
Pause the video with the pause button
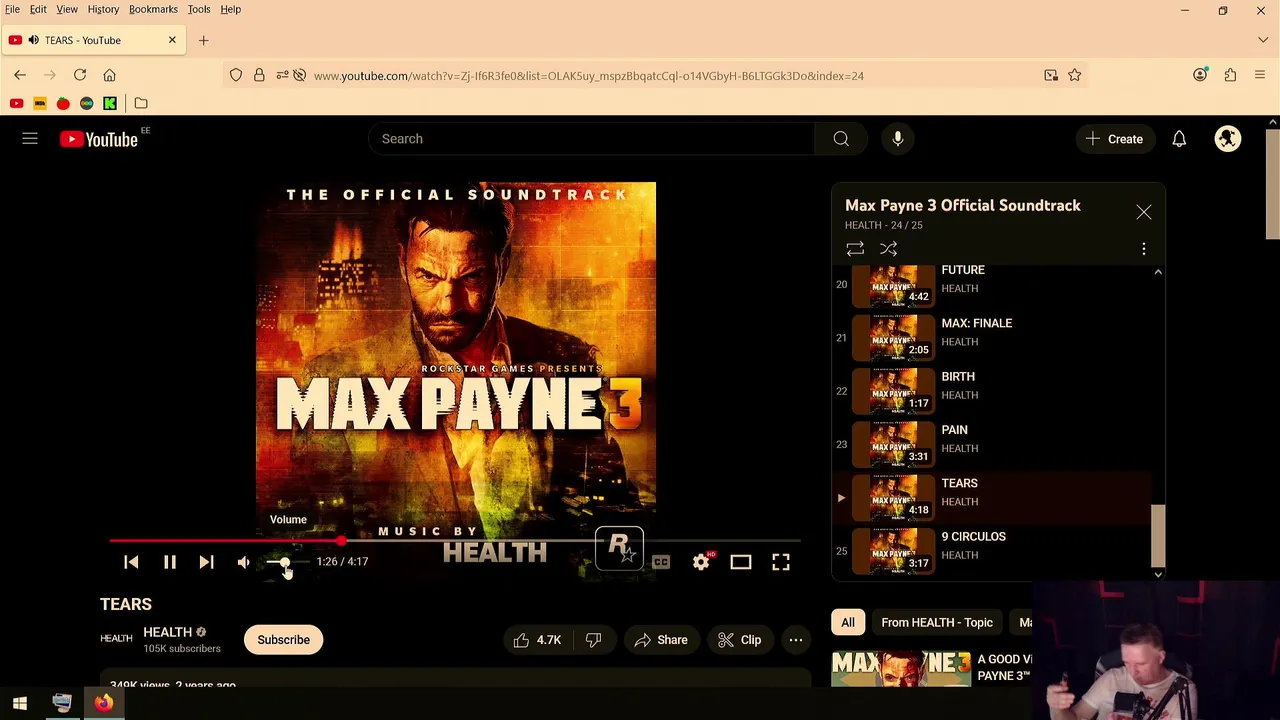tap(169, 562)
